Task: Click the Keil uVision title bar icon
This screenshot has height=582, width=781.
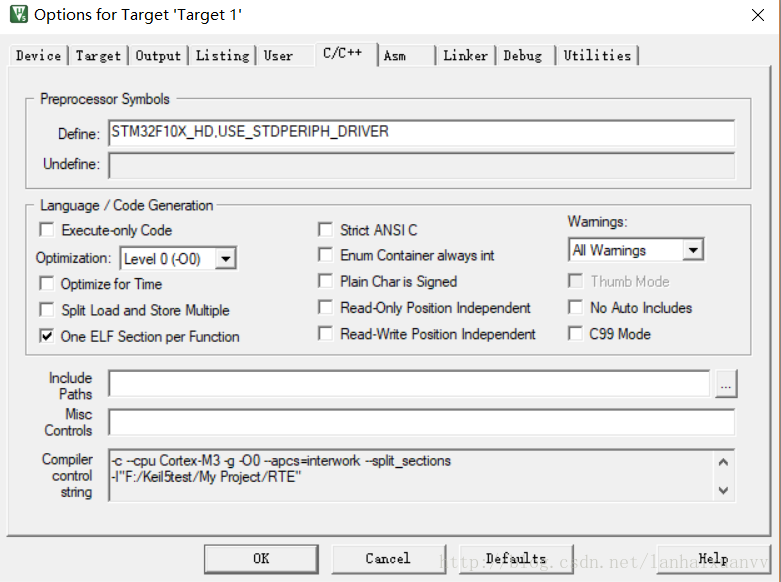Action: click(x=18, y=14)
